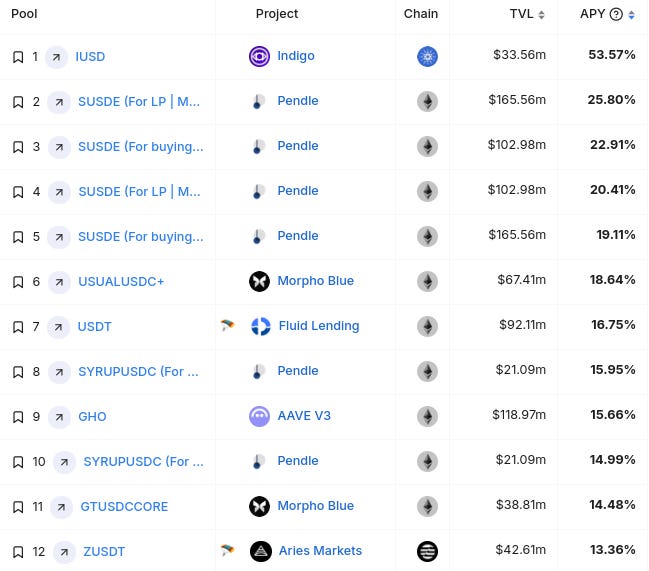The width and height of the screenshot is (649, 571).
Task: Open external link arrow for pool 5
Action: [x=59, y=237]
